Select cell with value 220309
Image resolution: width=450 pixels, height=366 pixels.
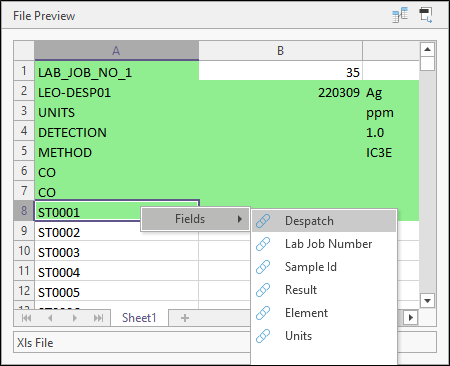click(280, 92)
